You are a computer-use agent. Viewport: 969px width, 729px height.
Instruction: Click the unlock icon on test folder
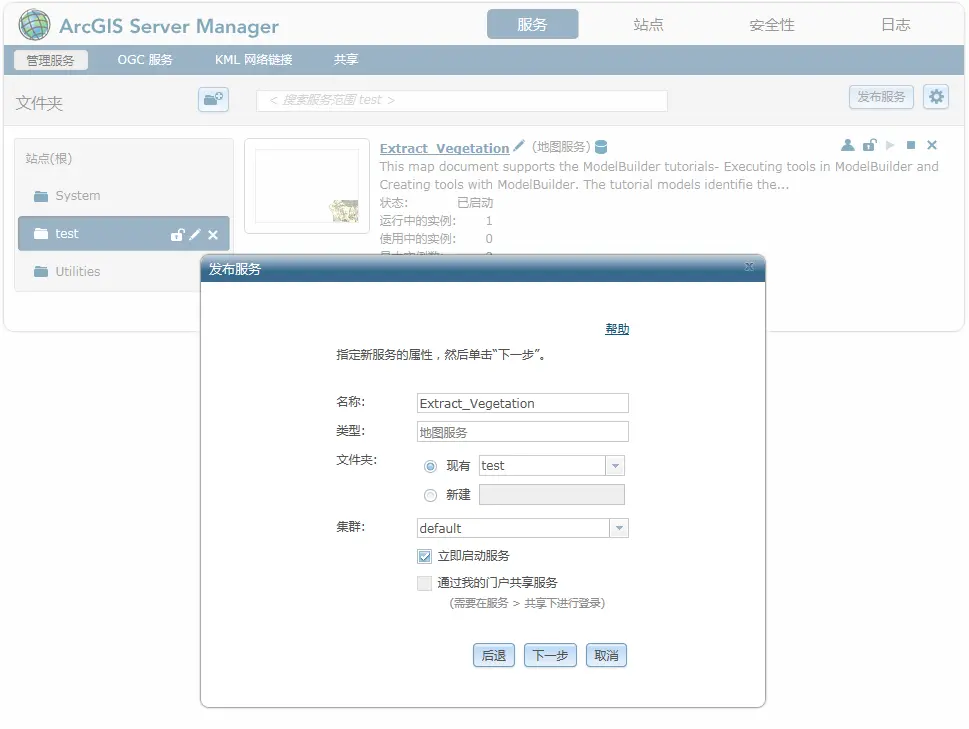pos(177,235)
